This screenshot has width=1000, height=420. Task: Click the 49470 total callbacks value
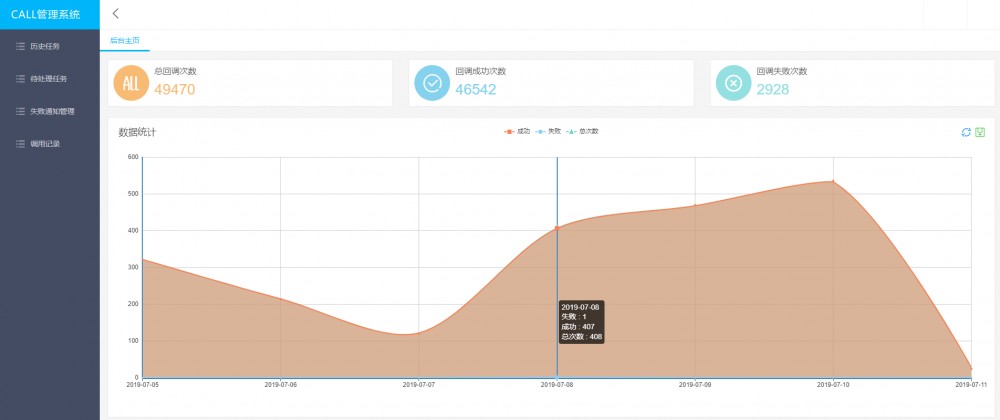[x=175, y=89]
